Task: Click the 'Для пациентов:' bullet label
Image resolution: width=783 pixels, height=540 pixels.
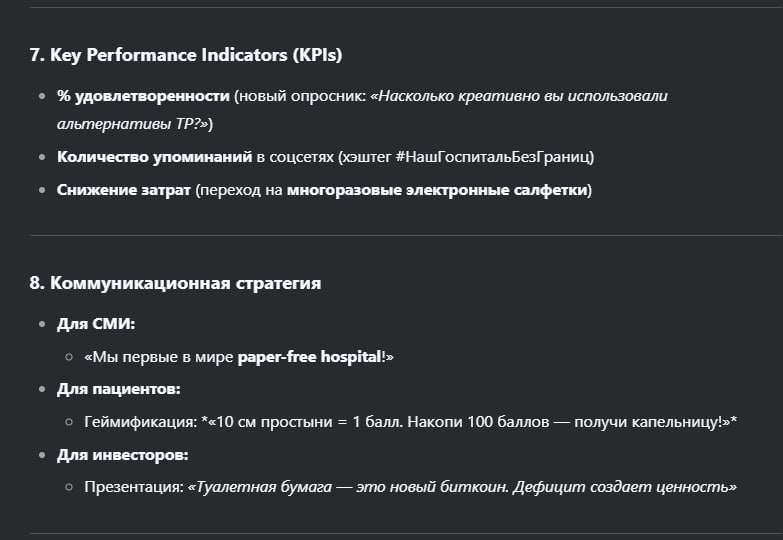Action: 118,389
